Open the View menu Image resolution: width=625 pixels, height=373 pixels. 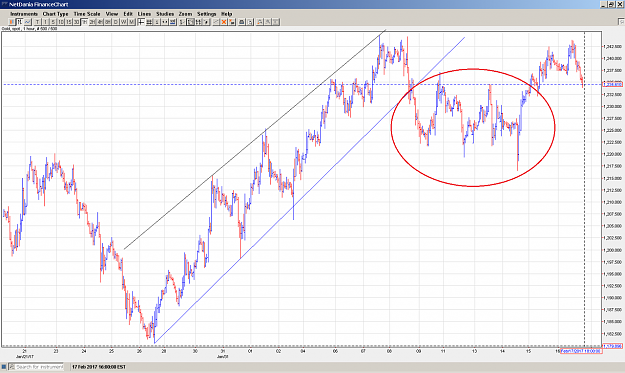pos(112,14)
